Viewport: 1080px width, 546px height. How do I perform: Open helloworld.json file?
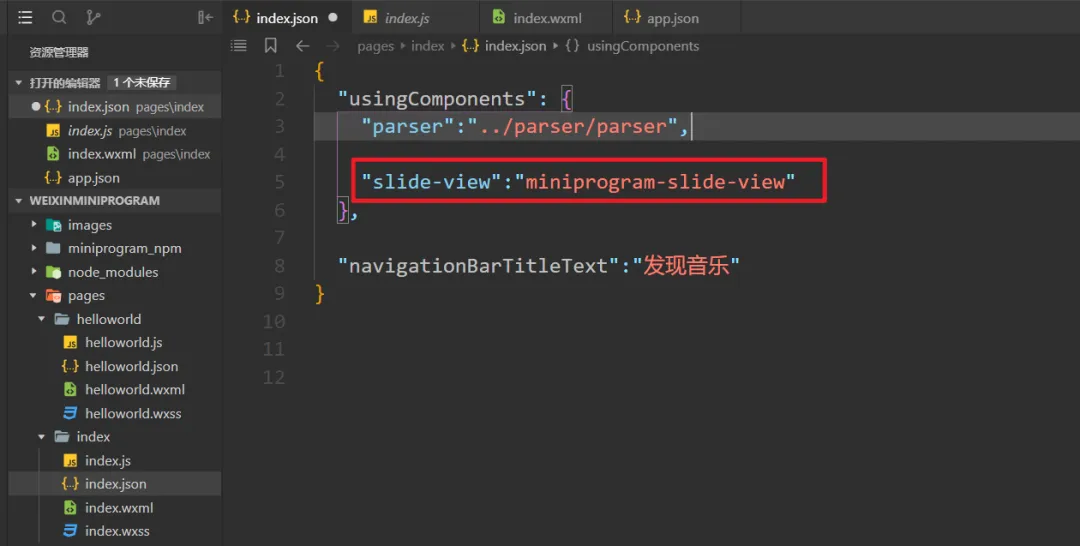[114, 366]
